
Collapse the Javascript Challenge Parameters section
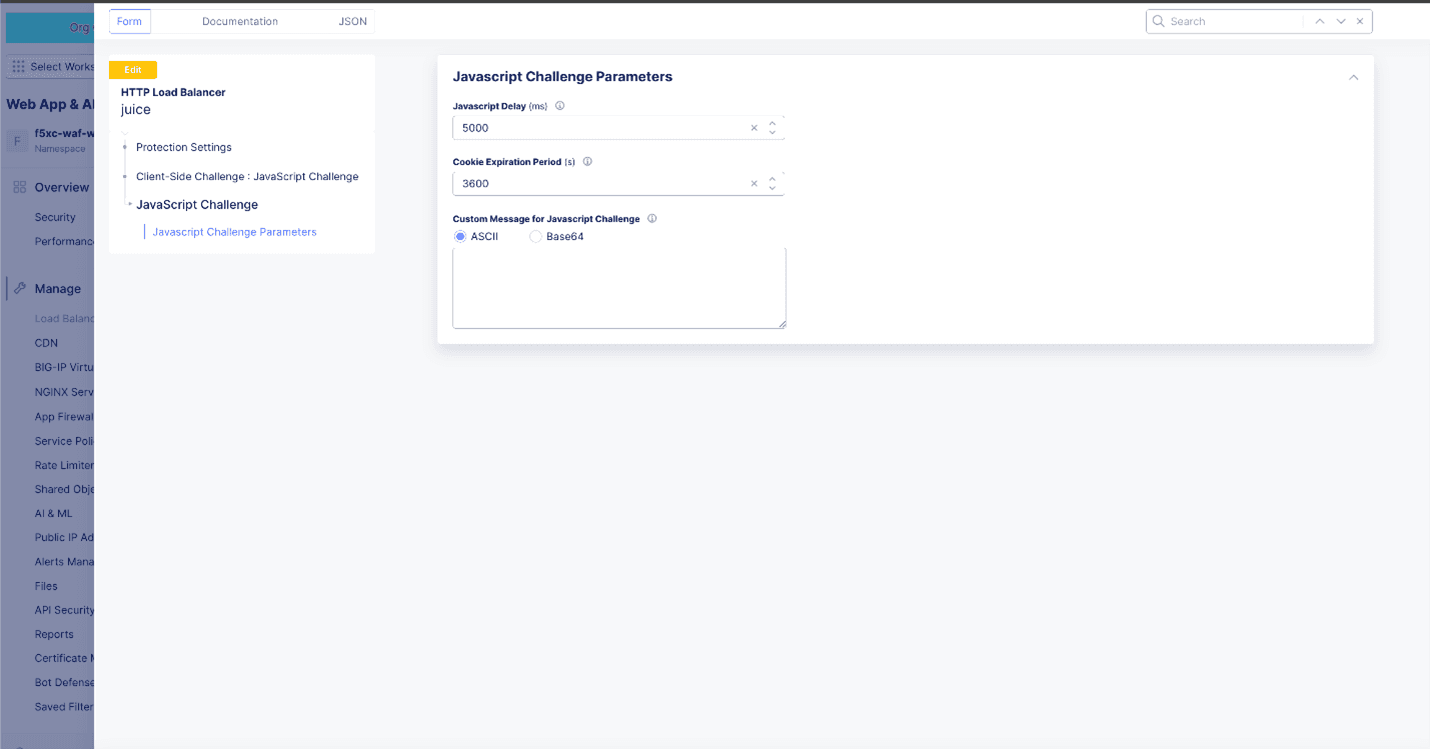point(1353,76)
